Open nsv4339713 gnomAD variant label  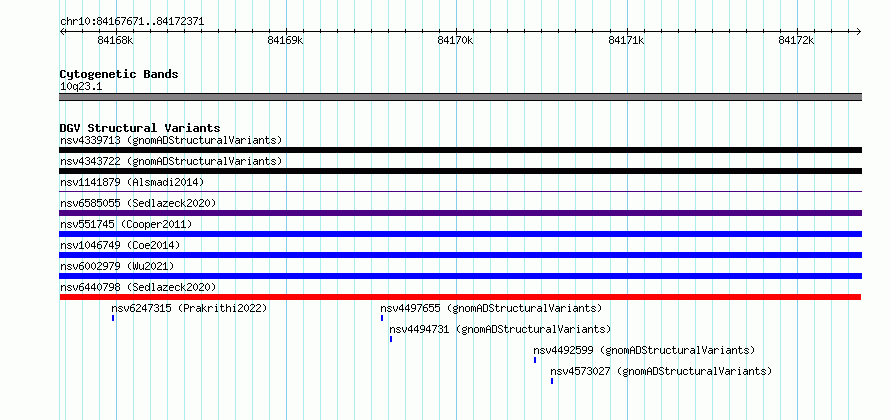[171, 140]
